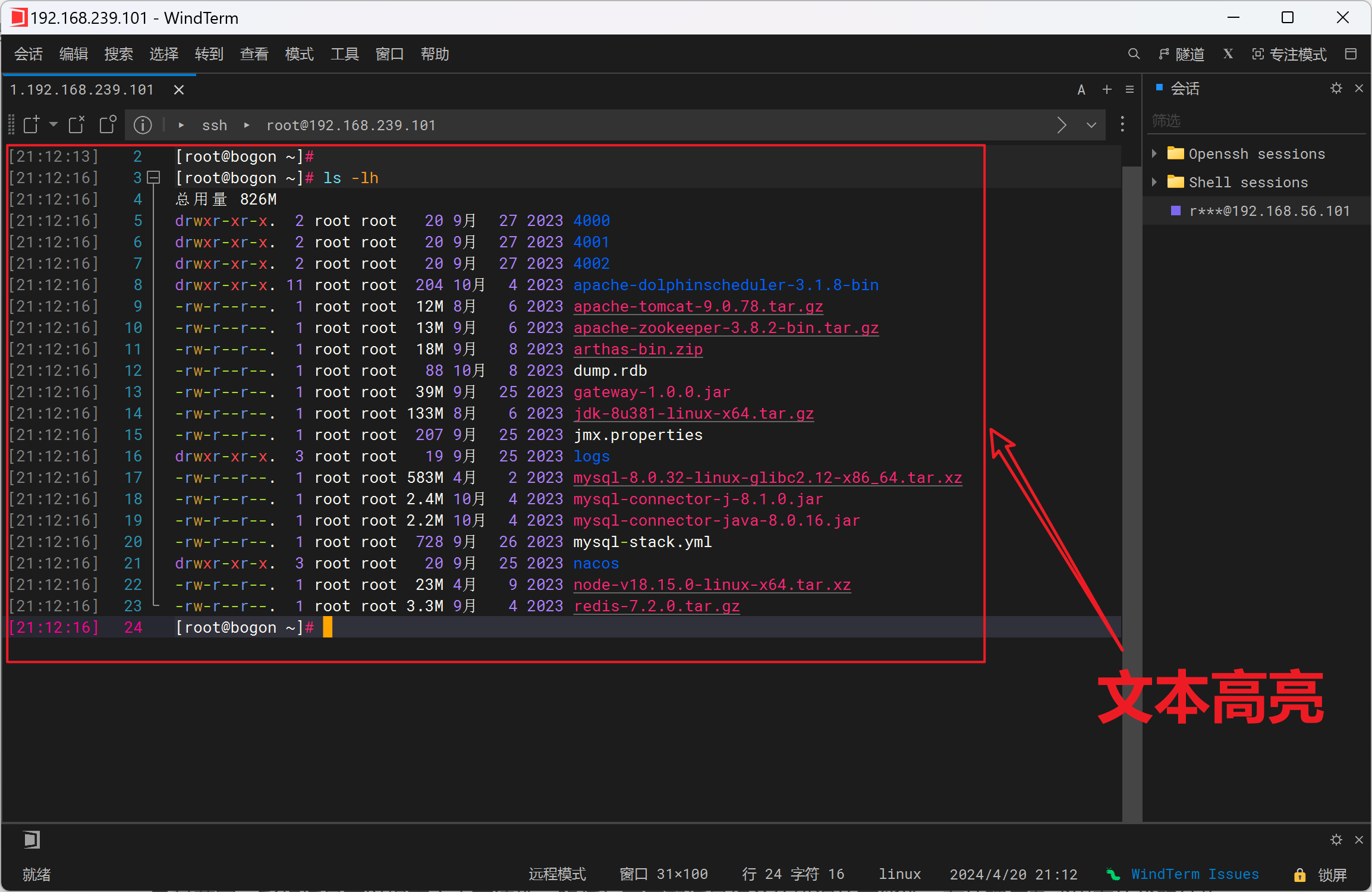Image resolution: width=1372 pixels, height=892 pixels.
Task: Open the 窗口 menu
Action: (390, 54)
